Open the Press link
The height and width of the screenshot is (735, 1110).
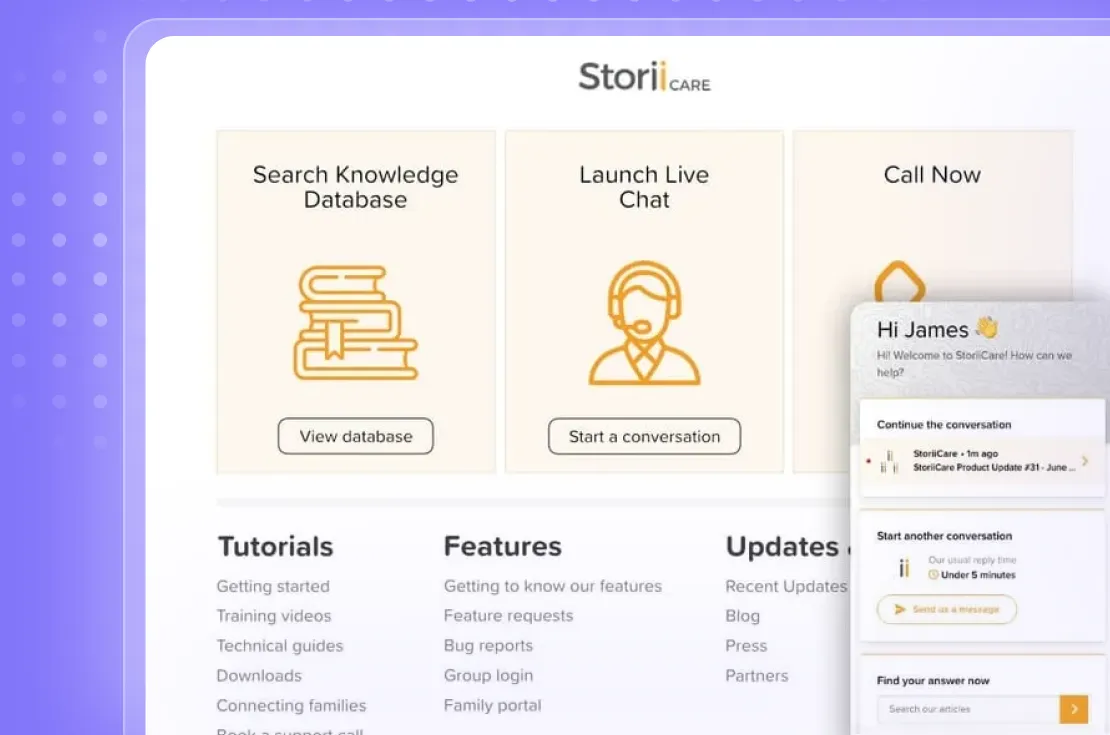coord(746,646)
